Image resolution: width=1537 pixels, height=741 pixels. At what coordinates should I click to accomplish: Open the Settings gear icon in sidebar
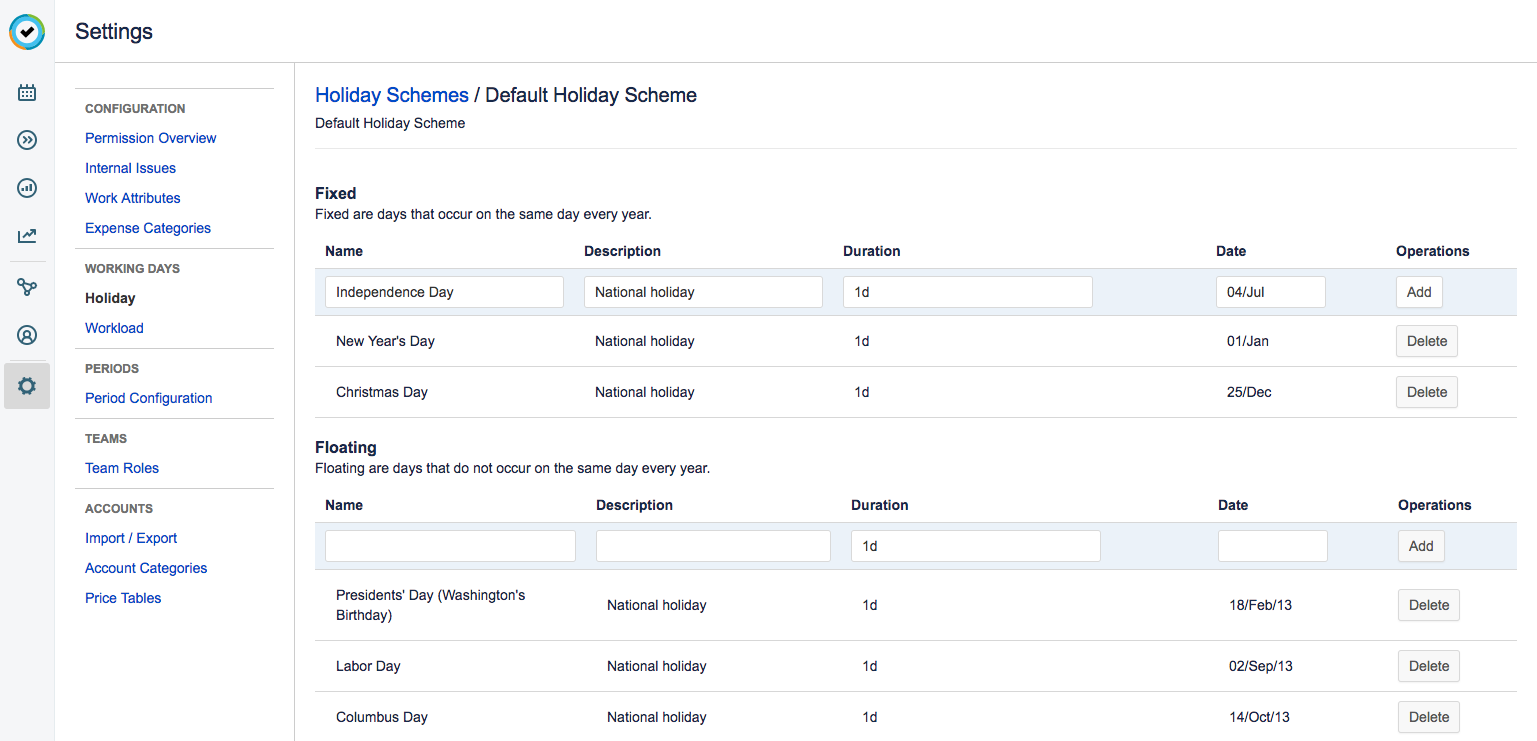coord(27,385)
